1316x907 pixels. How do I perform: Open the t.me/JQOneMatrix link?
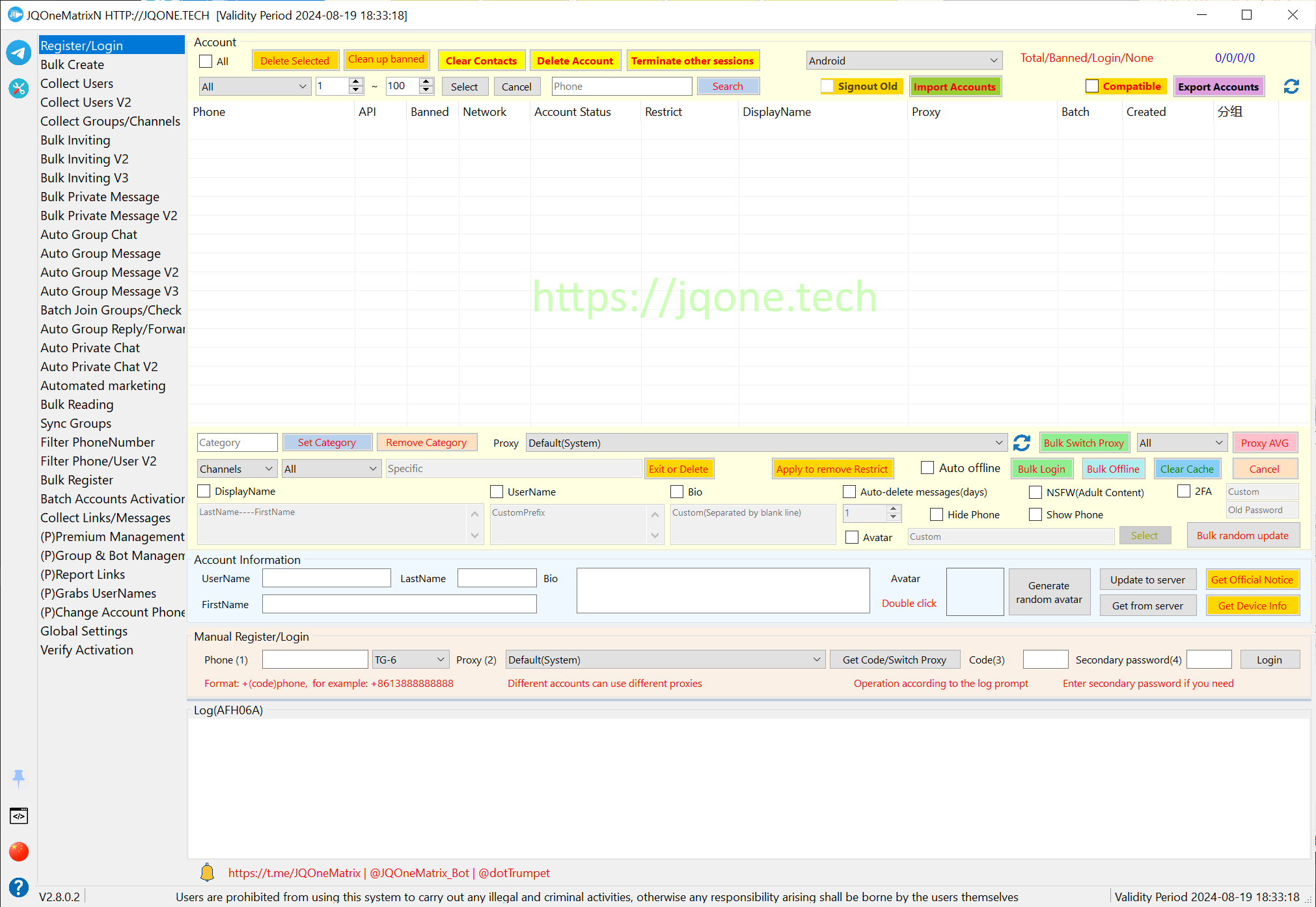pyautogui.click(x=294, y=872)
